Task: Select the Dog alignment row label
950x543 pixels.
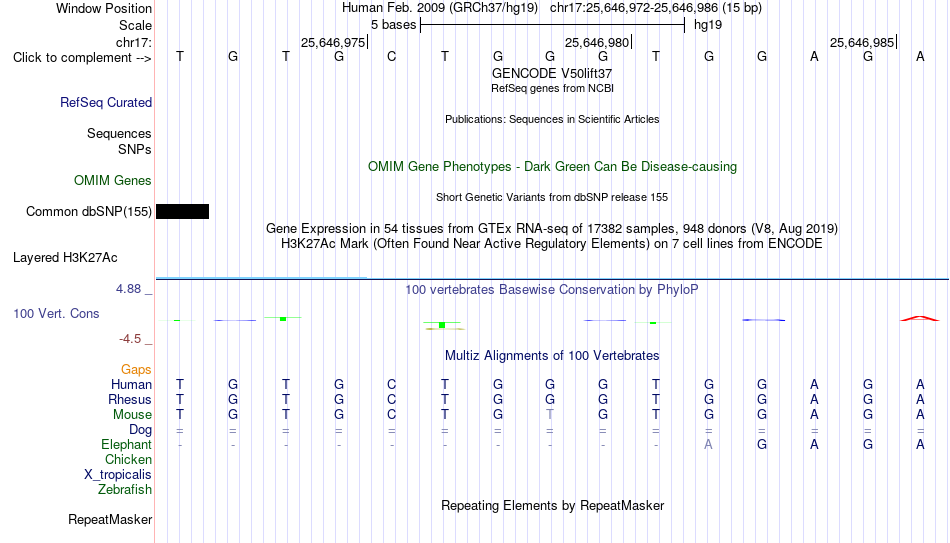Action: (141, 430)
